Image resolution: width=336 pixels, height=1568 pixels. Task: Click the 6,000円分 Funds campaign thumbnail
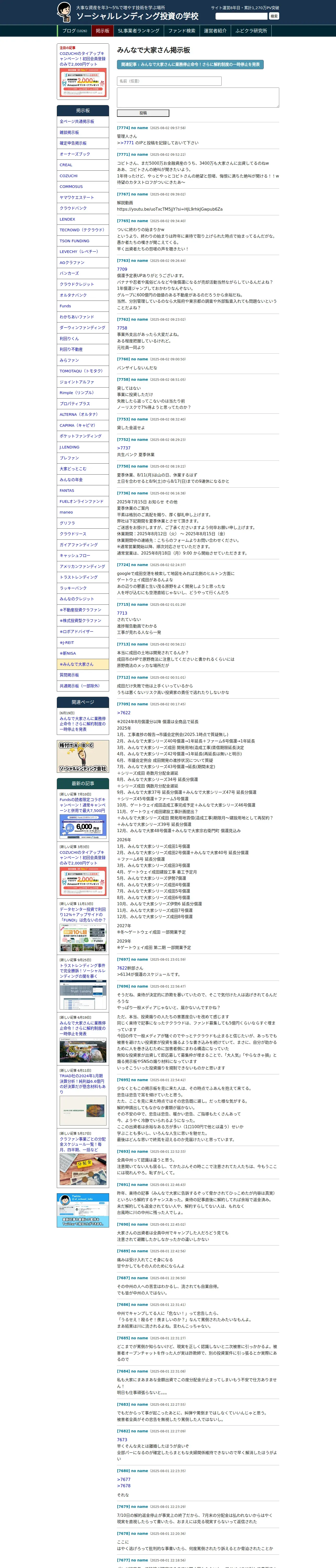point(83,827)
